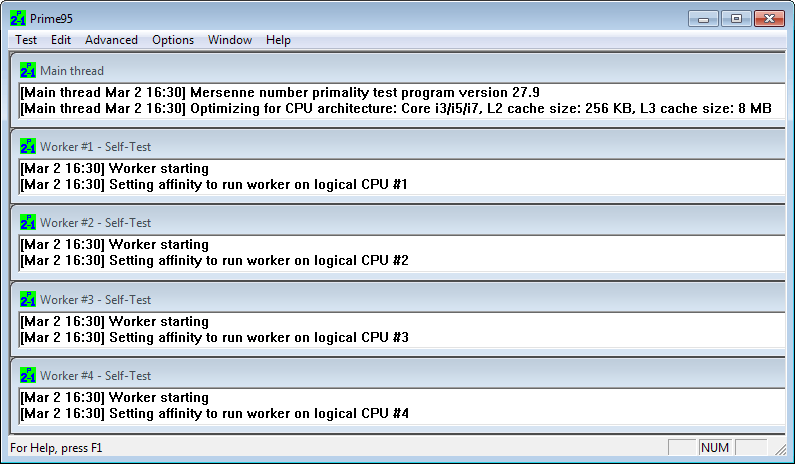
Task: Open the Test menu
Action: pos(26,40)
